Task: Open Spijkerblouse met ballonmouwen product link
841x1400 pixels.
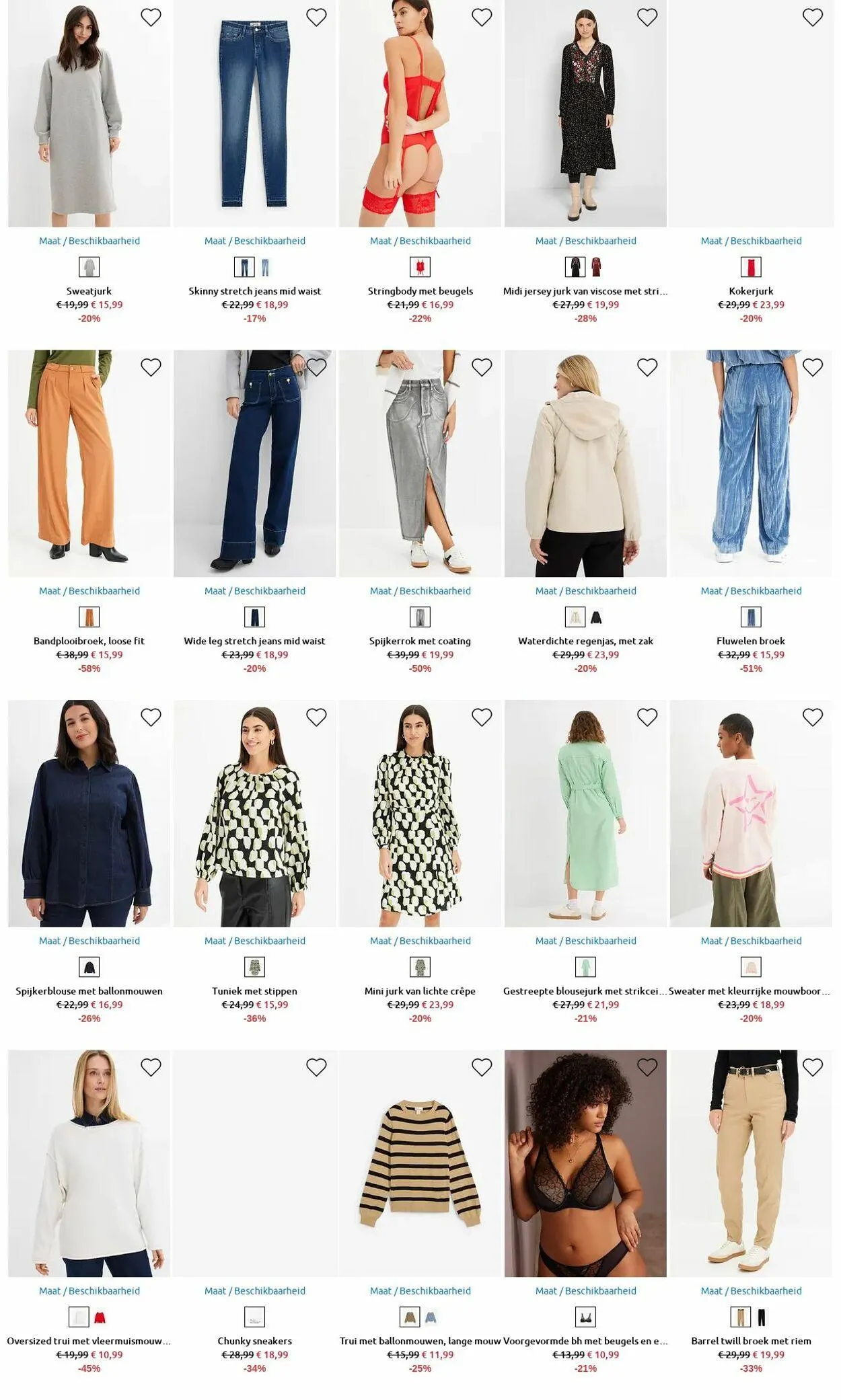Action: click(x=89, y=991)
